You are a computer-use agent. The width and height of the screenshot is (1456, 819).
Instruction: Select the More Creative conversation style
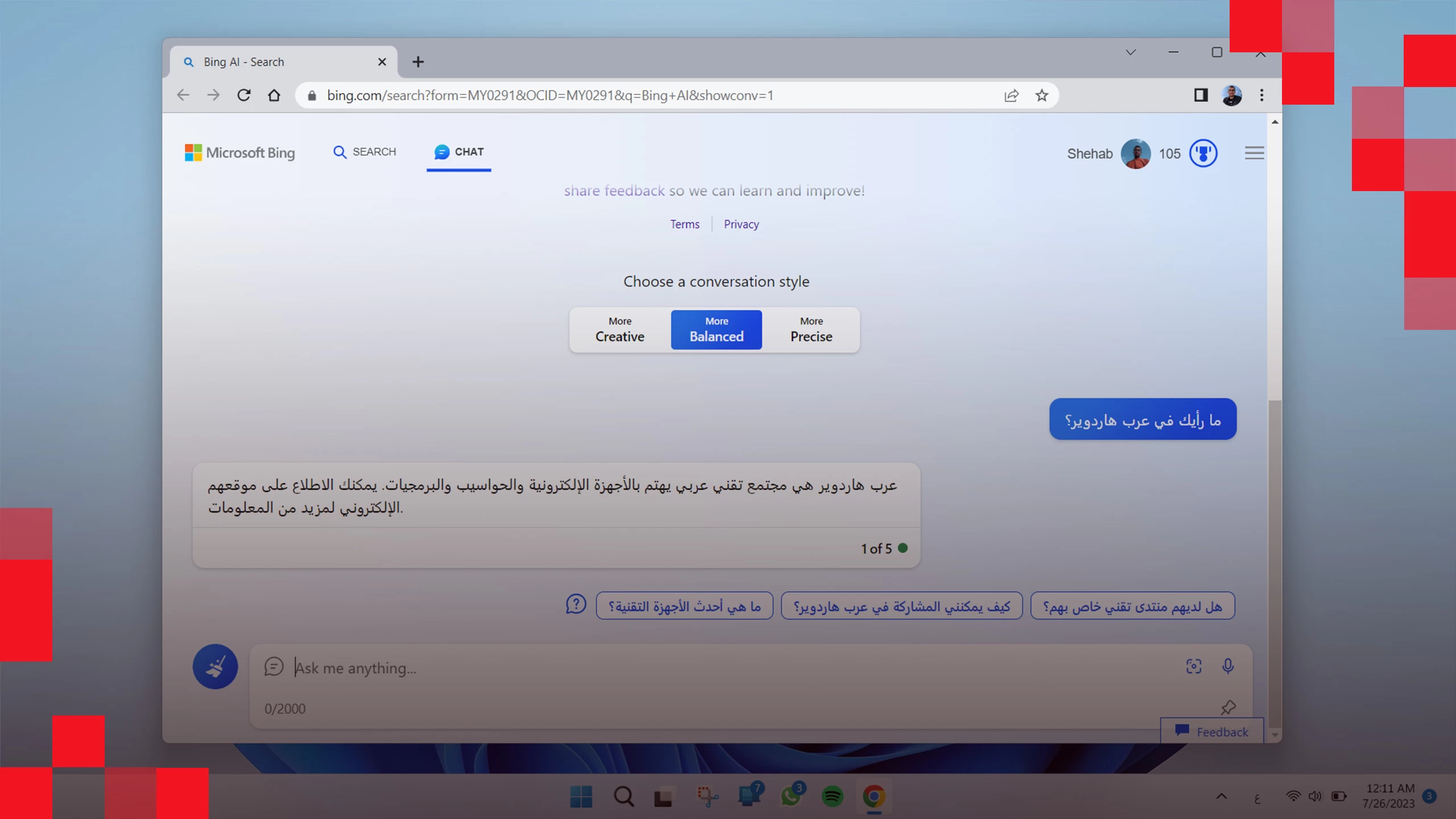(619, 330)
